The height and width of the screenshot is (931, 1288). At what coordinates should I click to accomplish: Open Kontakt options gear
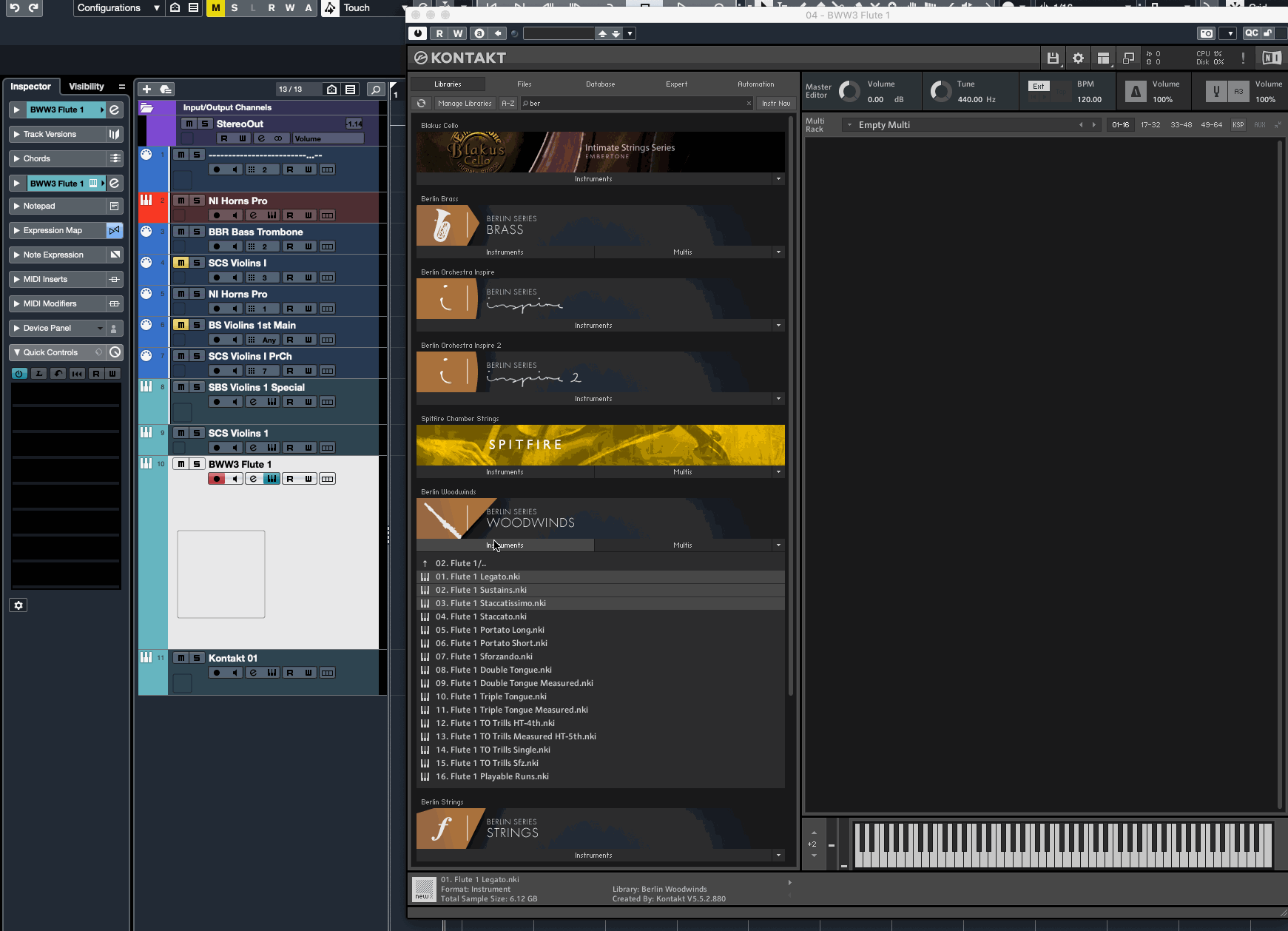pos(1078,58)
